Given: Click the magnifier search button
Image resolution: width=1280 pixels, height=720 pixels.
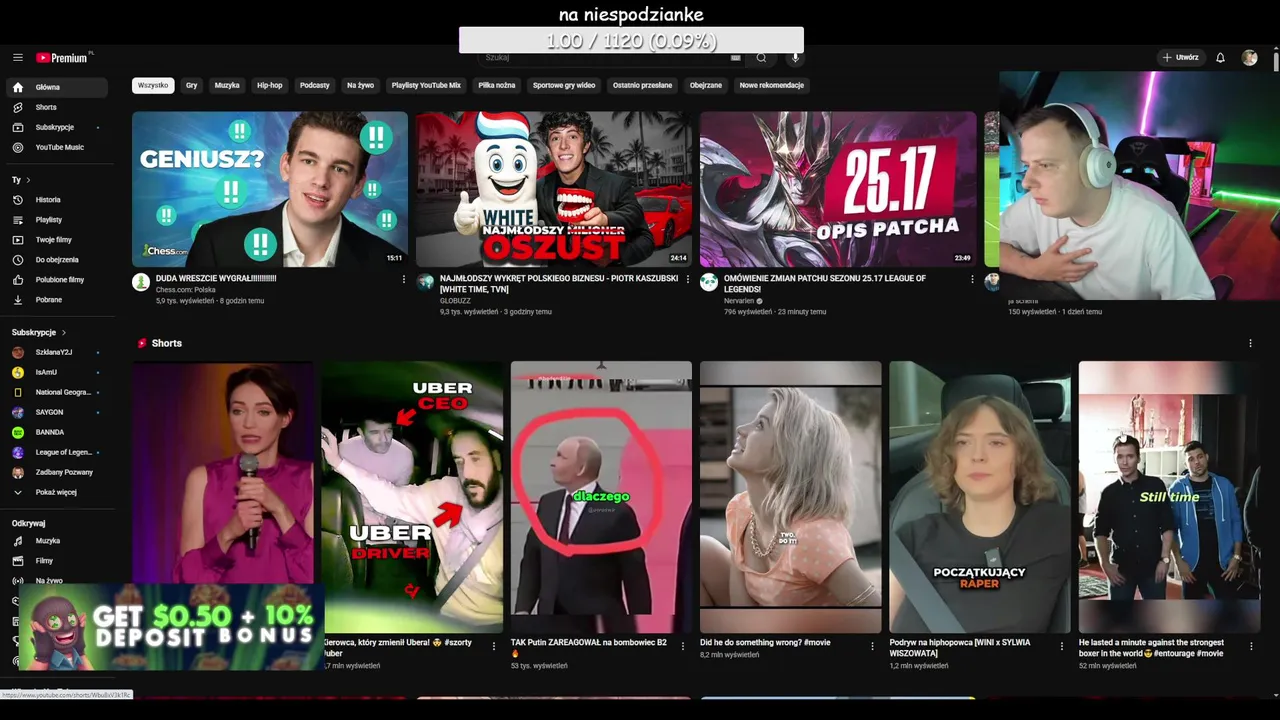Looking at the screenshot, I should [x=761, y=58].
